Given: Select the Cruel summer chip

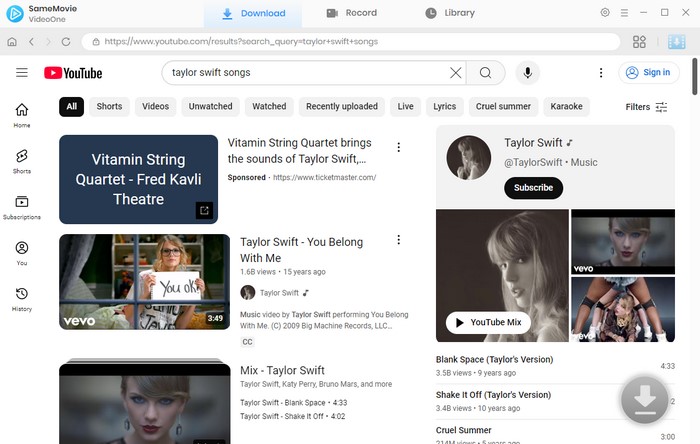Looking at the screenshot, I should pyautogui.click(x=503, y=107).
